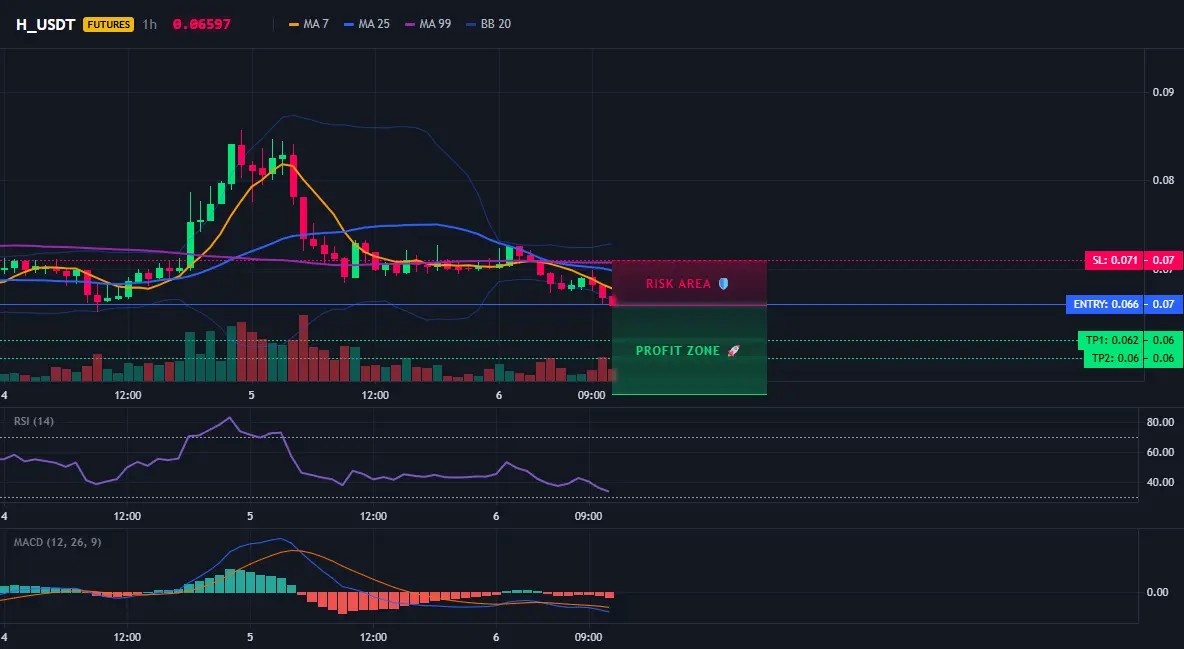Screen dimensions: 1184x649
Task: Select the 1h timeframe label
Action: [150, 24]
